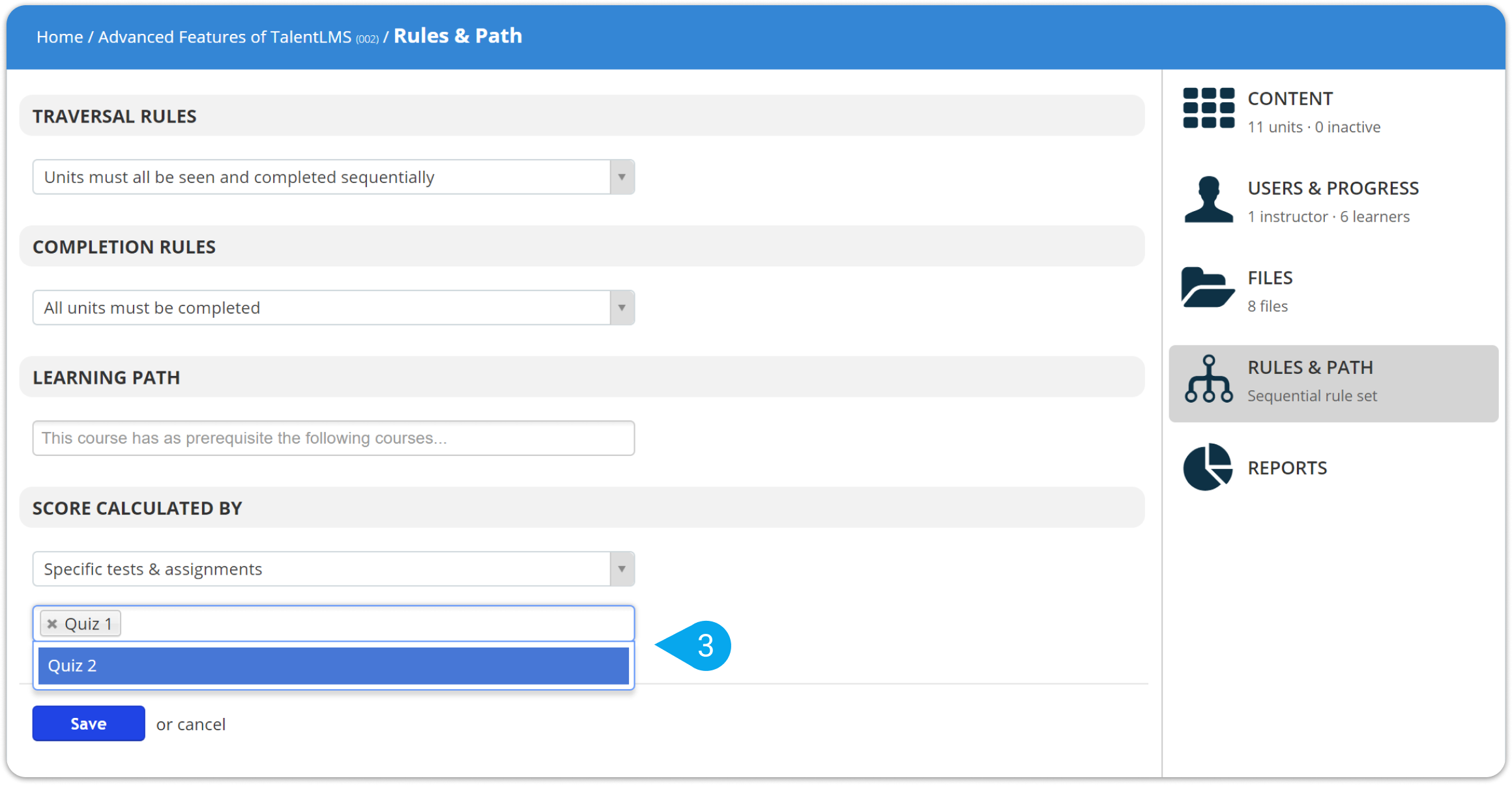
Task: Open the Users & Progress sidebar label
Action: tap(1333, 188)
